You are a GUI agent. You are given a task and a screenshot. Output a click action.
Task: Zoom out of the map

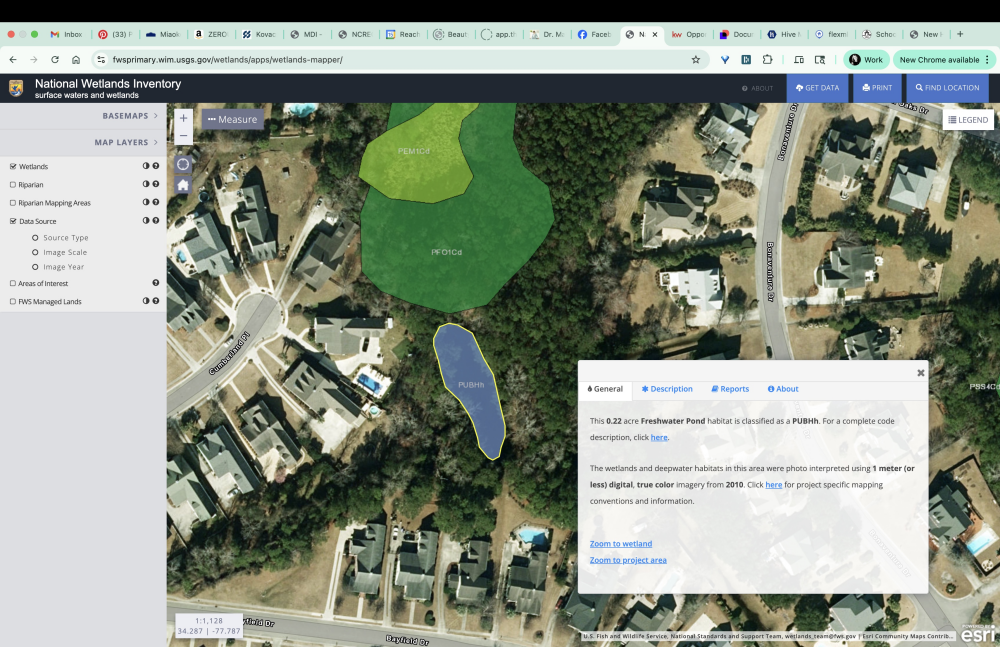[x=183, y=137]
